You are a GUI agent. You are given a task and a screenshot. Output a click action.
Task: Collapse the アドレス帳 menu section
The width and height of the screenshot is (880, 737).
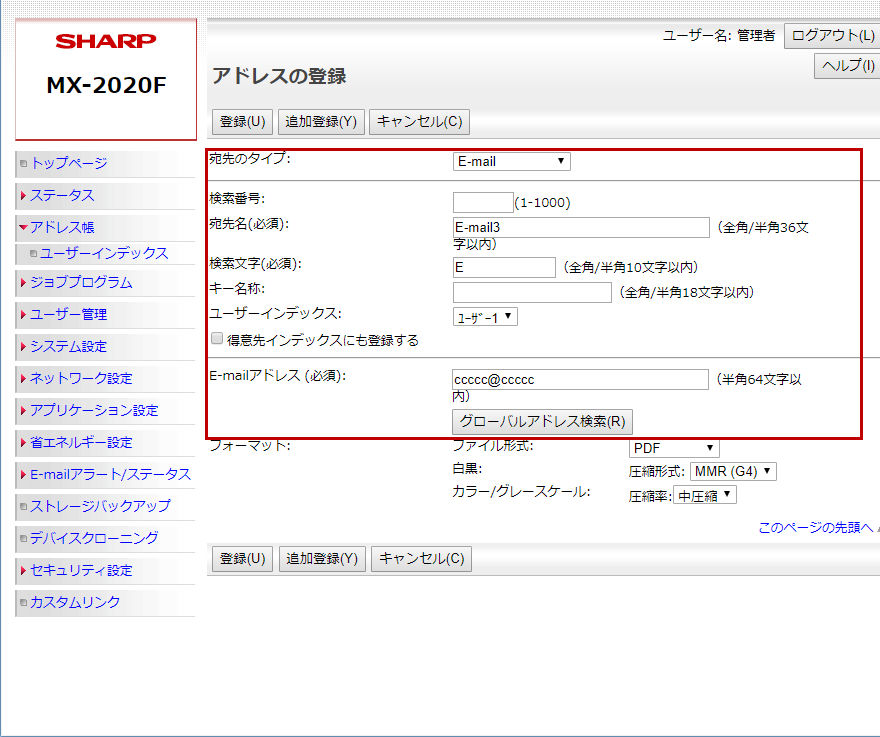point(23,227)
